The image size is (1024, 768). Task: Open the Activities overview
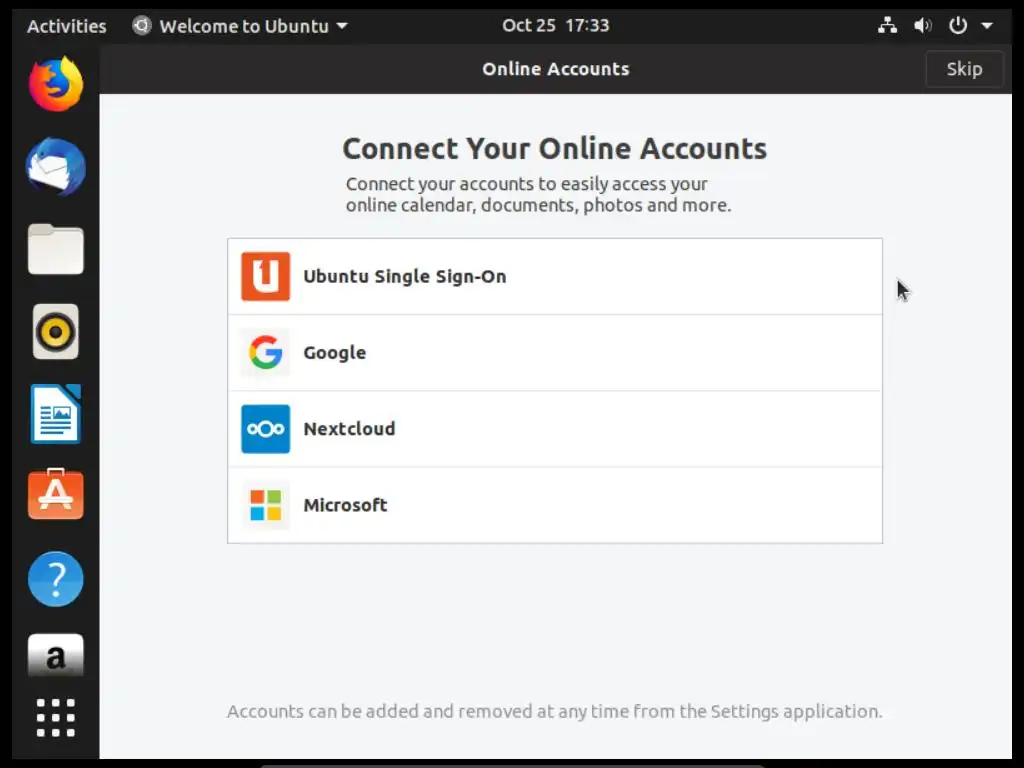66,26
